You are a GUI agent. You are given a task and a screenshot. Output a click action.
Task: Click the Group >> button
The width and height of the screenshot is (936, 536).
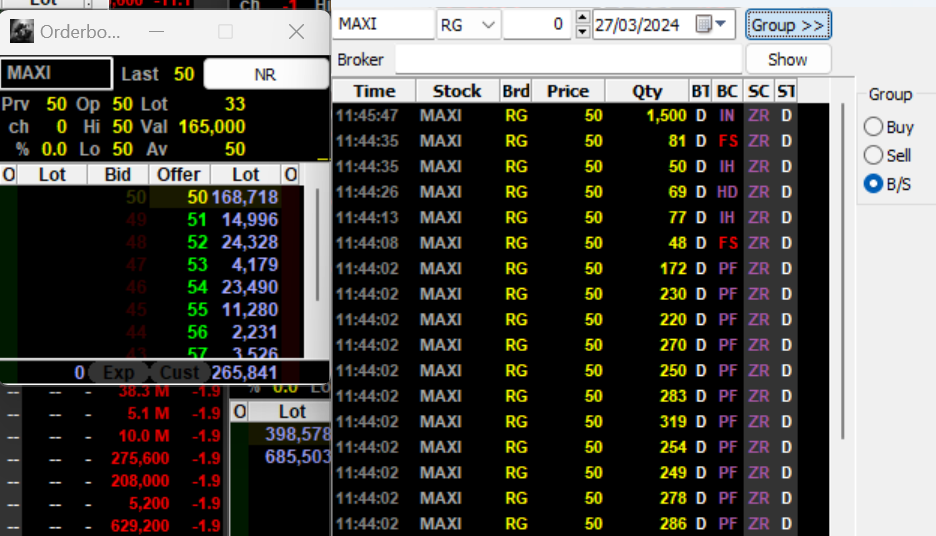tap(787, 24)
